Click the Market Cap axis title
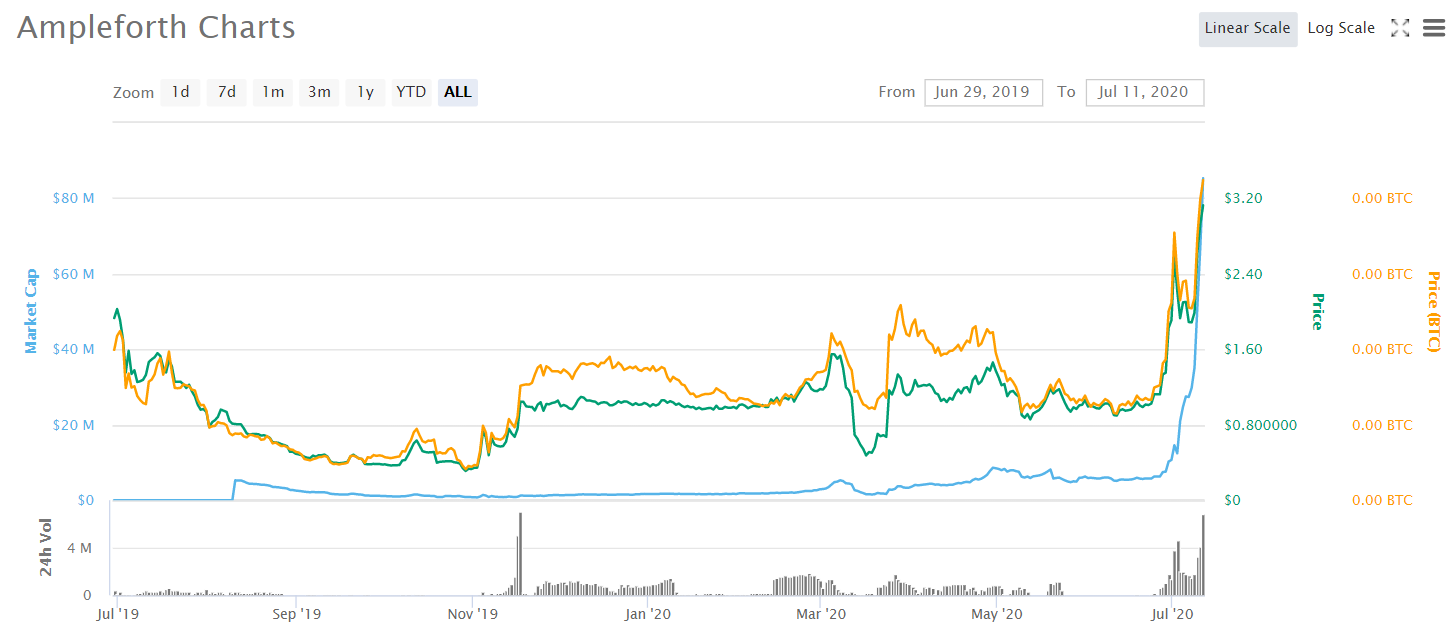The width and height of the screenshot is (1452, 627). tap(31, 311)
